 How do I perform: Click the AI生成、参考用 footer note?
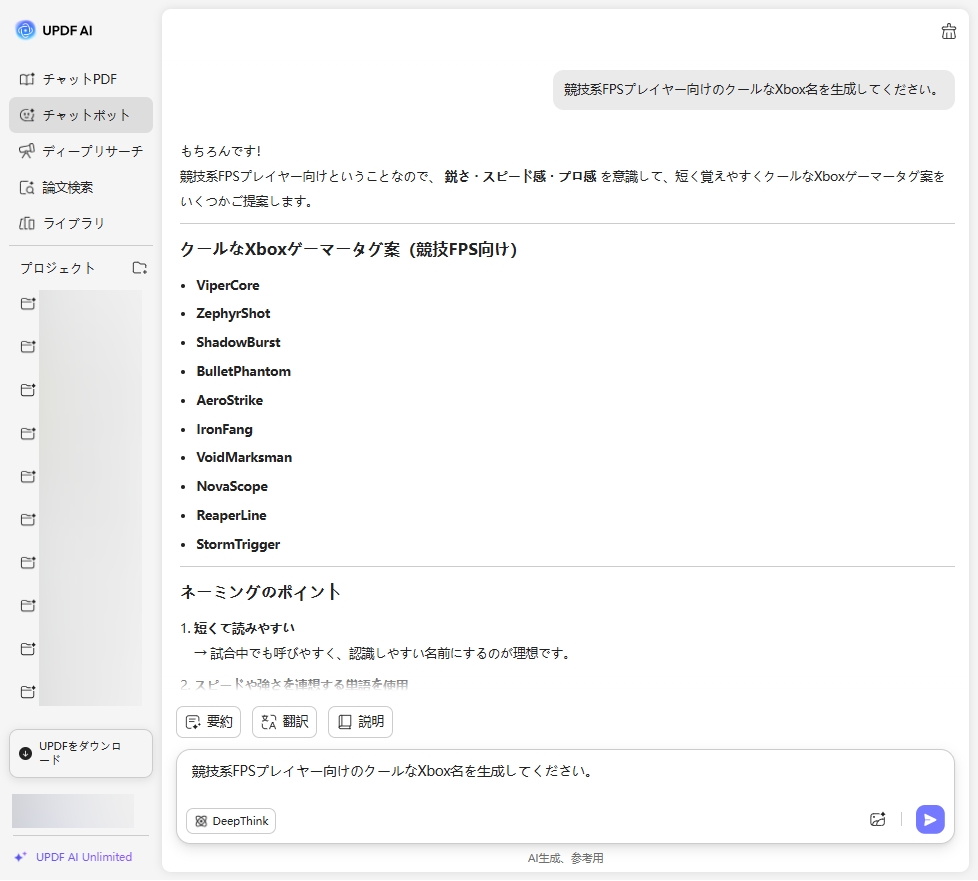click(x=565, y=859)
